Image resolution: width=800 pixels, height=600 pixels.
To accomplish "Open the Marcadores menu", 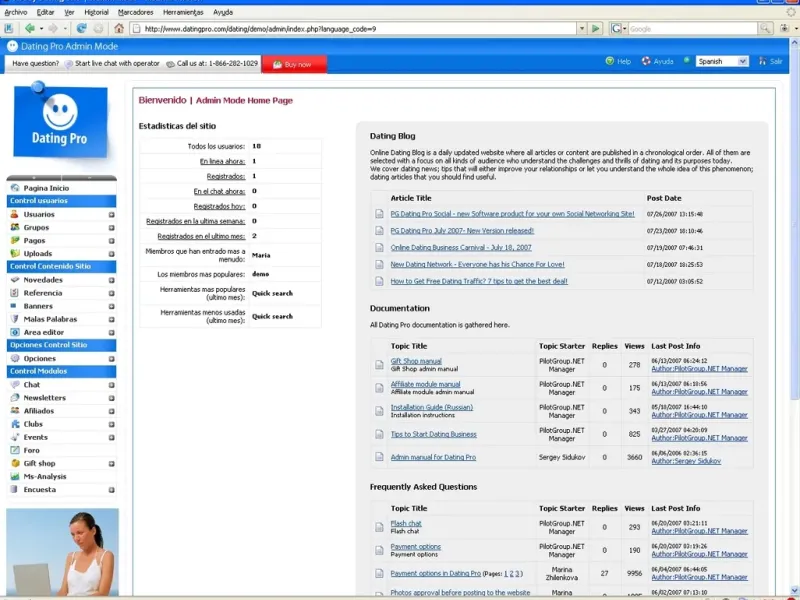I will pyautogui.click(x=136, y=12).
